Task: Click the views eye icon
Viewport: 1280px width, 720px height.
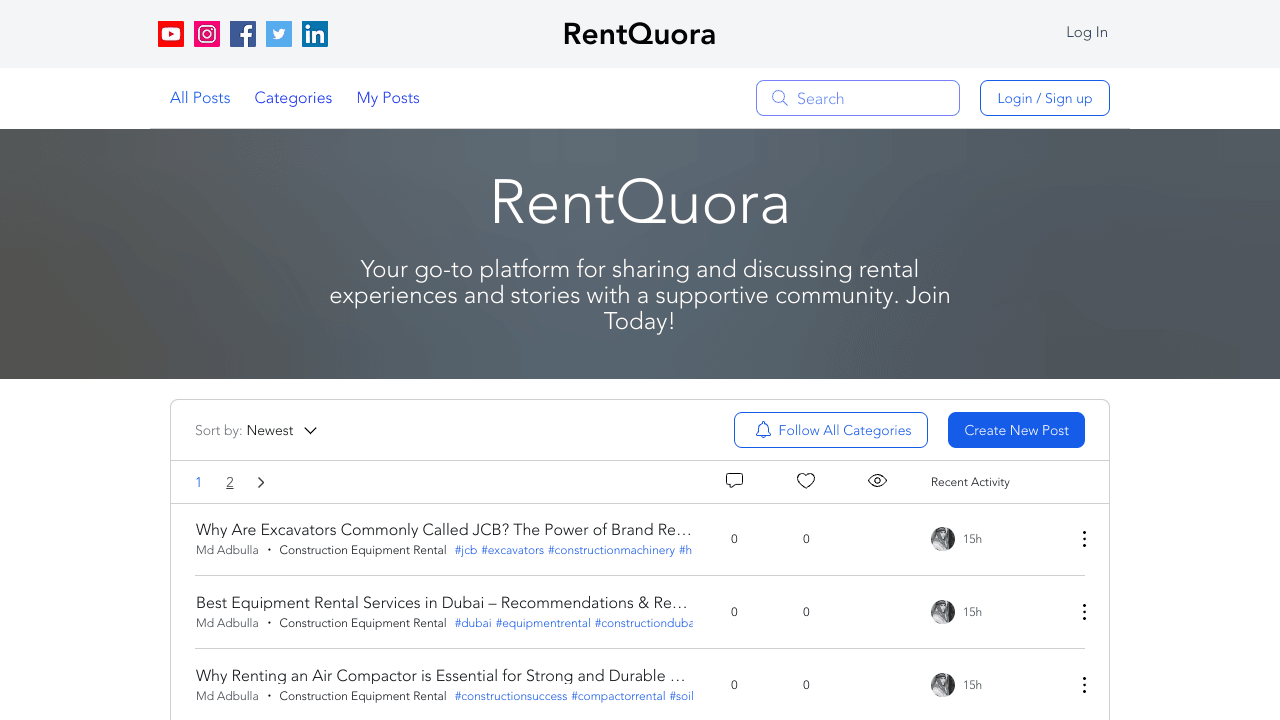Action: (x=877, y=481)
